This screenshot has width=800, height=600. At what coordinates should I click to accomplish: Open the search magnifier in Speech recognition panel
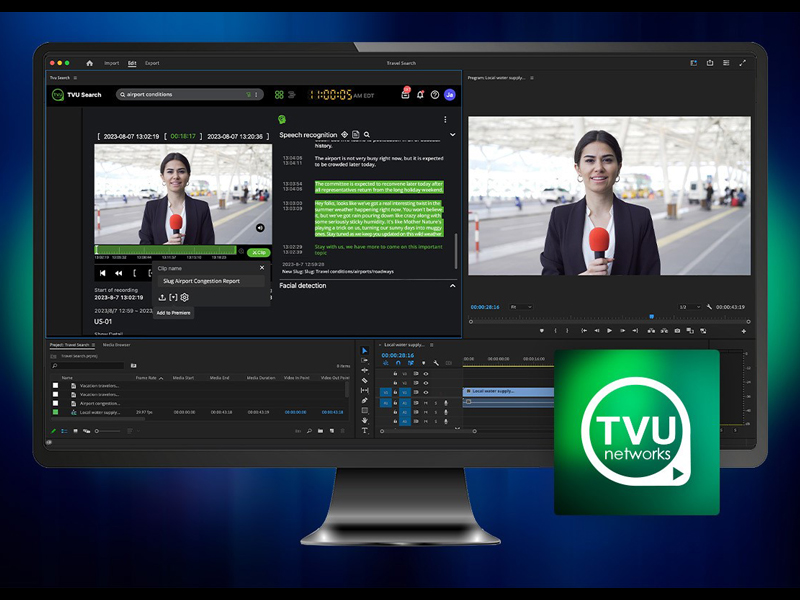[366, 135]
